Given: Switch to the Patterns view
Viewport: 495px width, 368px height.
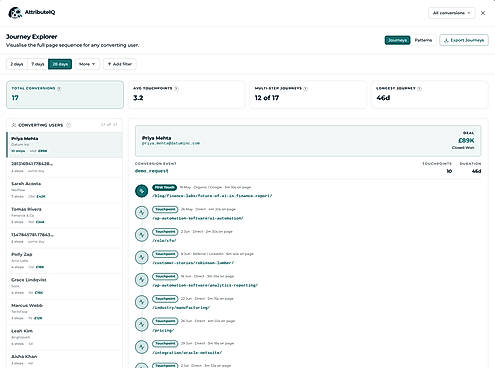Looking at the screenshot, I should 423,40.
